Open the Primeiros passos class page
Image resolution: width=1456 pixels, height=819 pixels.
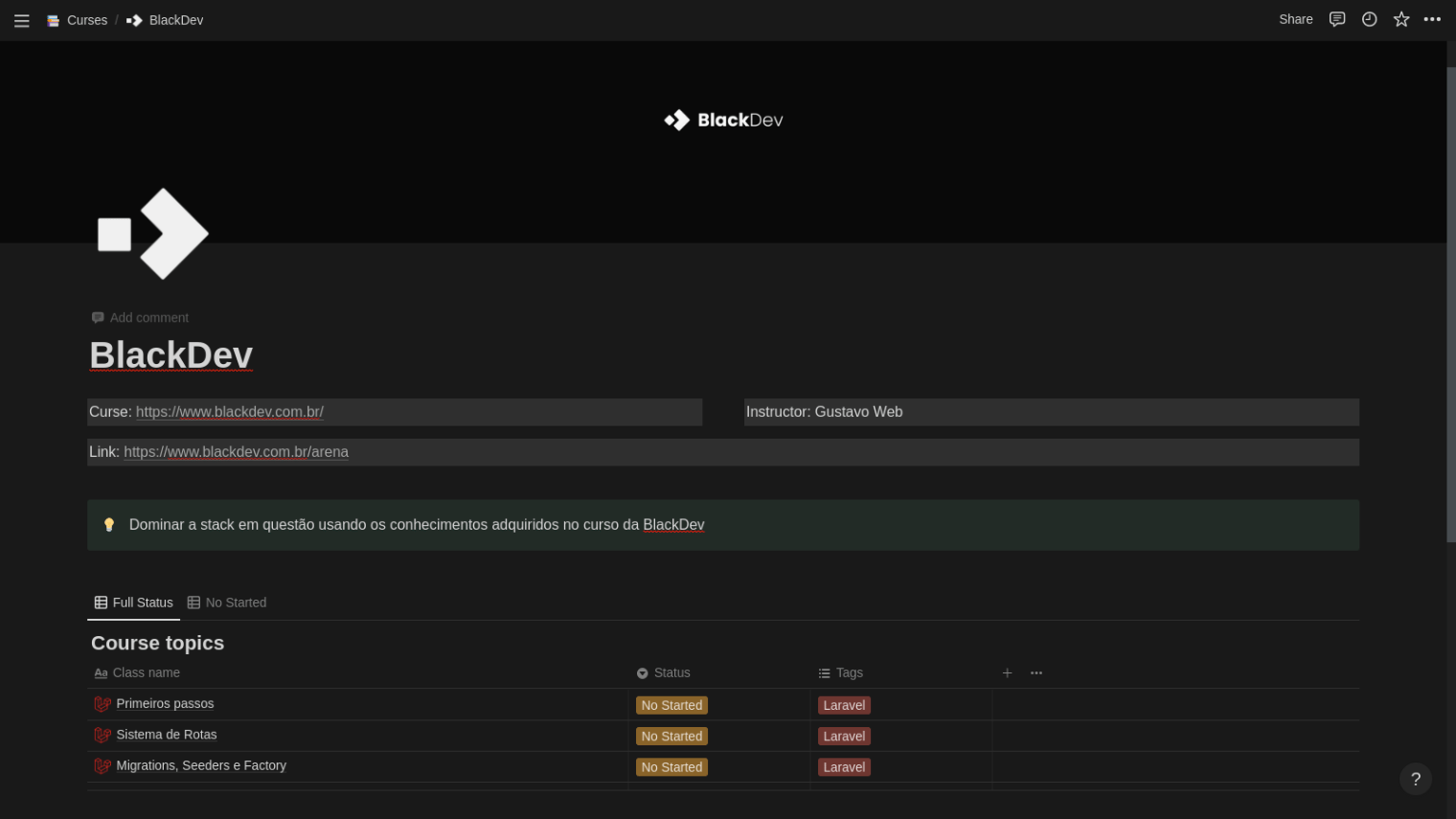click(165, 704)
